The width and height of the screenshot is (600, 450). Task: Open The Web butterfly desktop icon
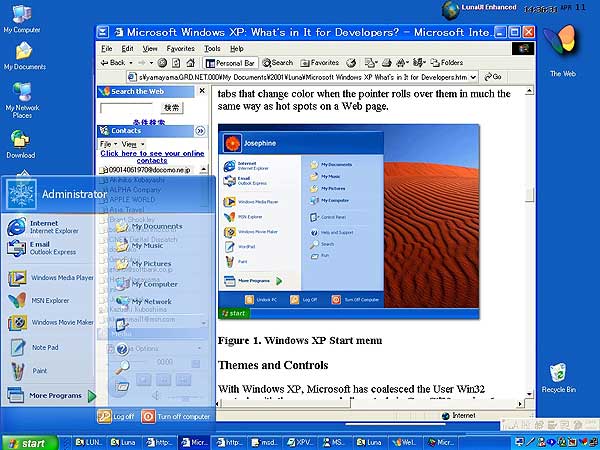click(x=562, y=52)
